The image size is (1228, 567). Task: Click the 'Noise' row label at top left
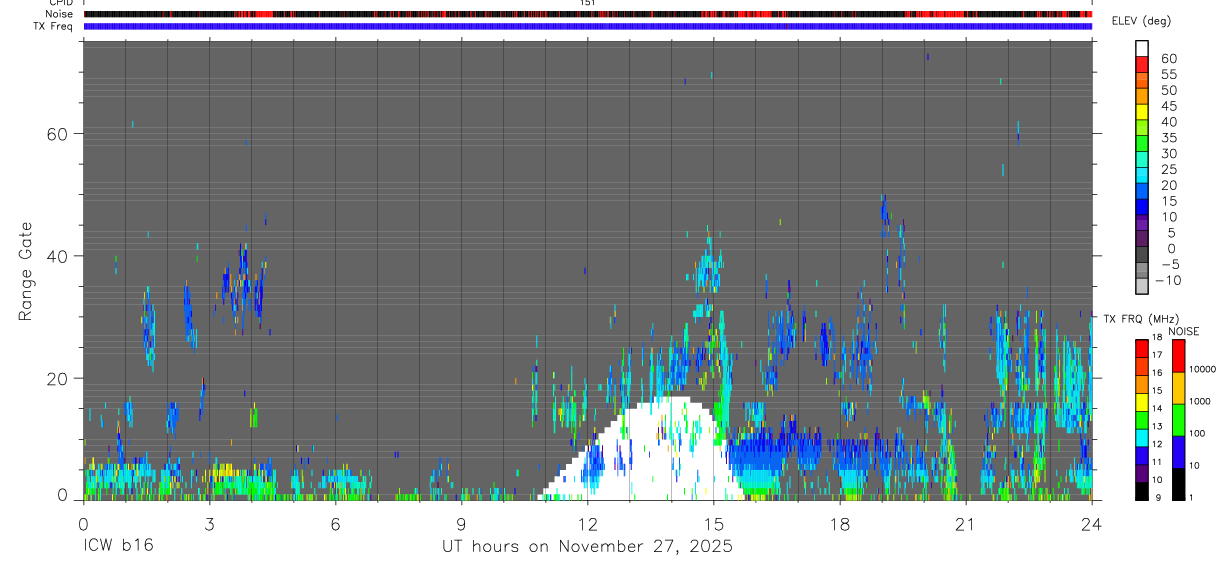tap(60, 15)
